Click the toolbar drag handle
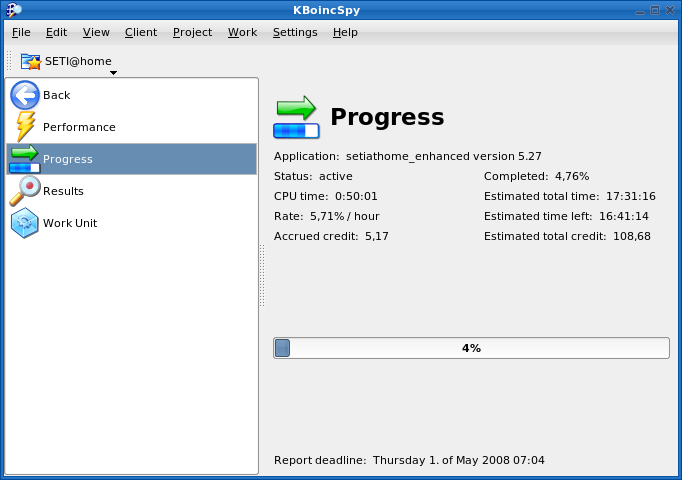Screen dimensions: 682x480 9,60
